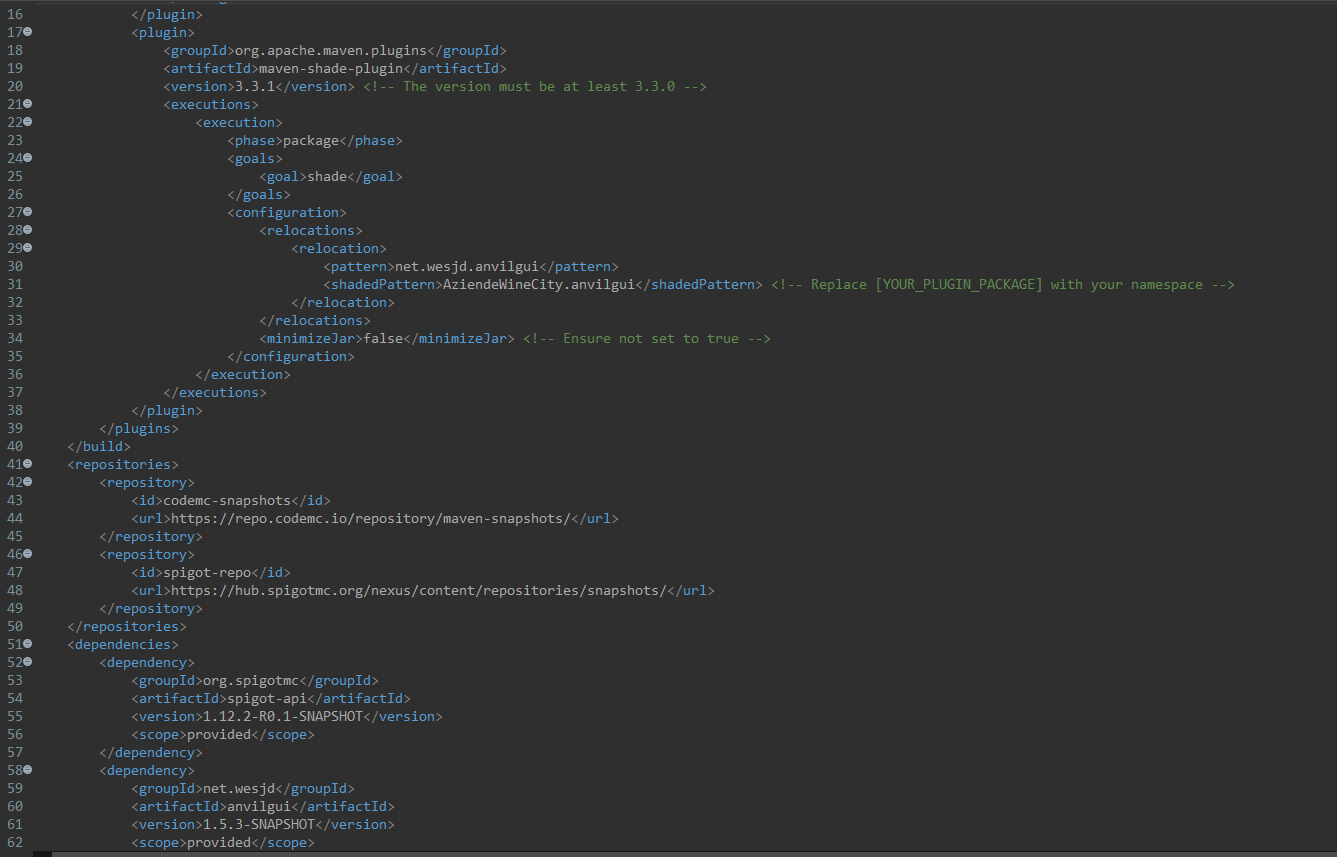Collapse the dependencies section on line 51

click(x=28, y=644)
